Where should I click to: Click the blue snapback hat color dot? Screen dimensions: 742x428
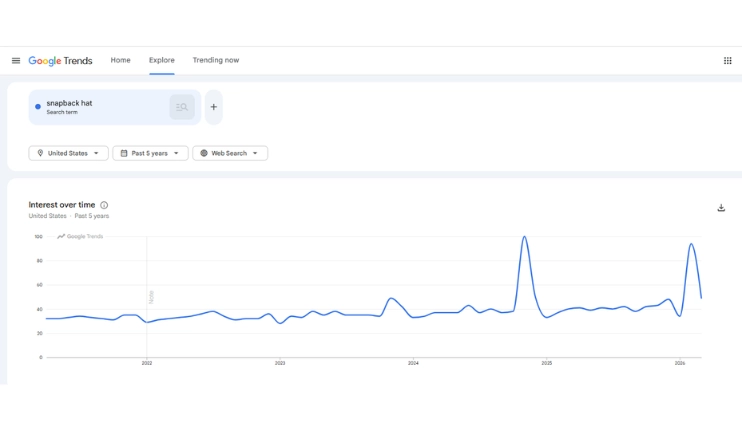coord(38,107)
